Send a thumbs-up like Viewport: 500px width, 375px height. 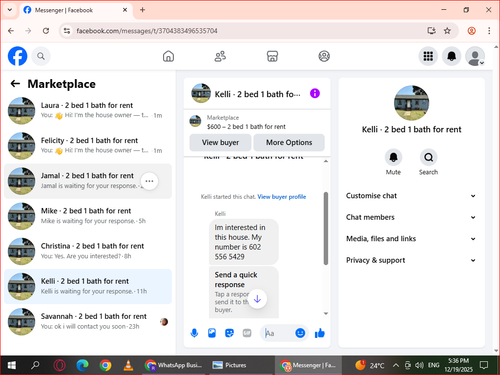(x=320, y=333)
